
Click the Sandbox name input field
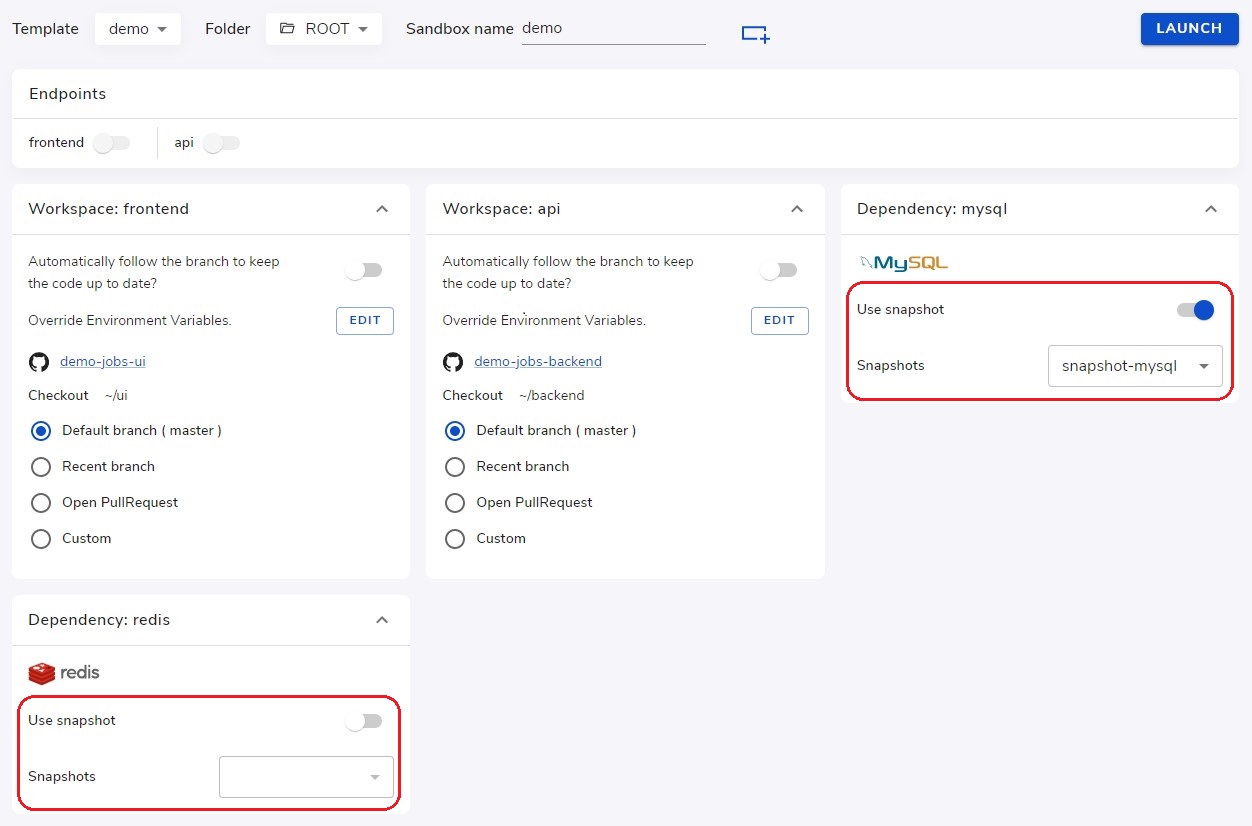613,29
